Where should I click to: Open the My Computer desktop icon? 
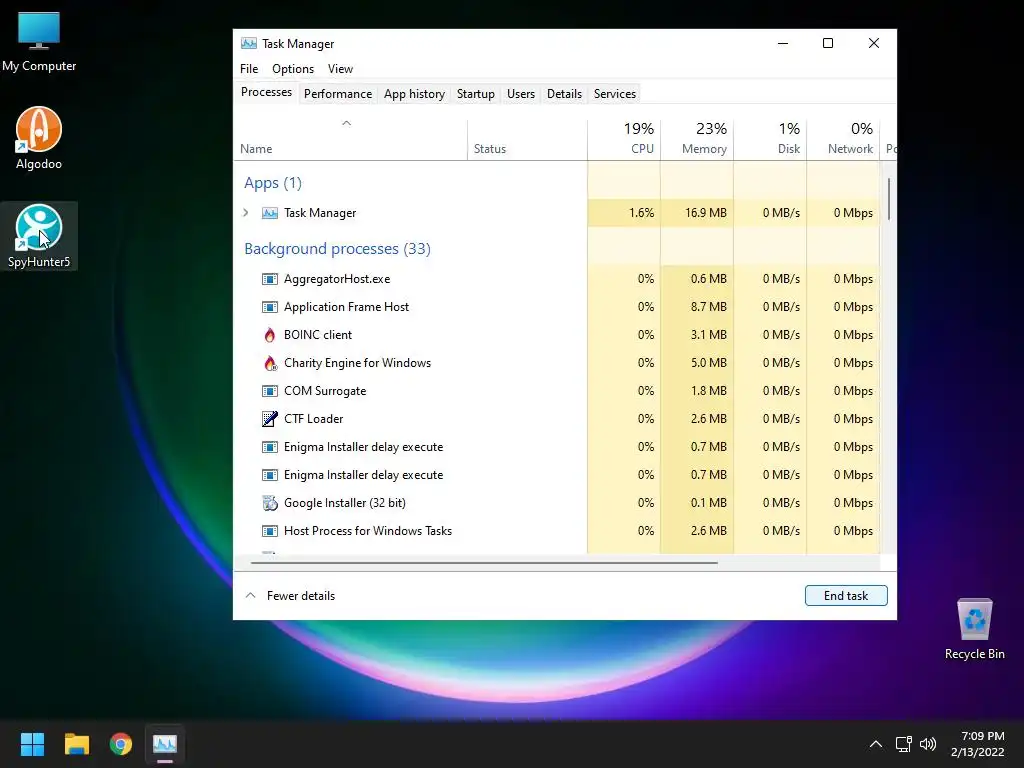(39, 40)
